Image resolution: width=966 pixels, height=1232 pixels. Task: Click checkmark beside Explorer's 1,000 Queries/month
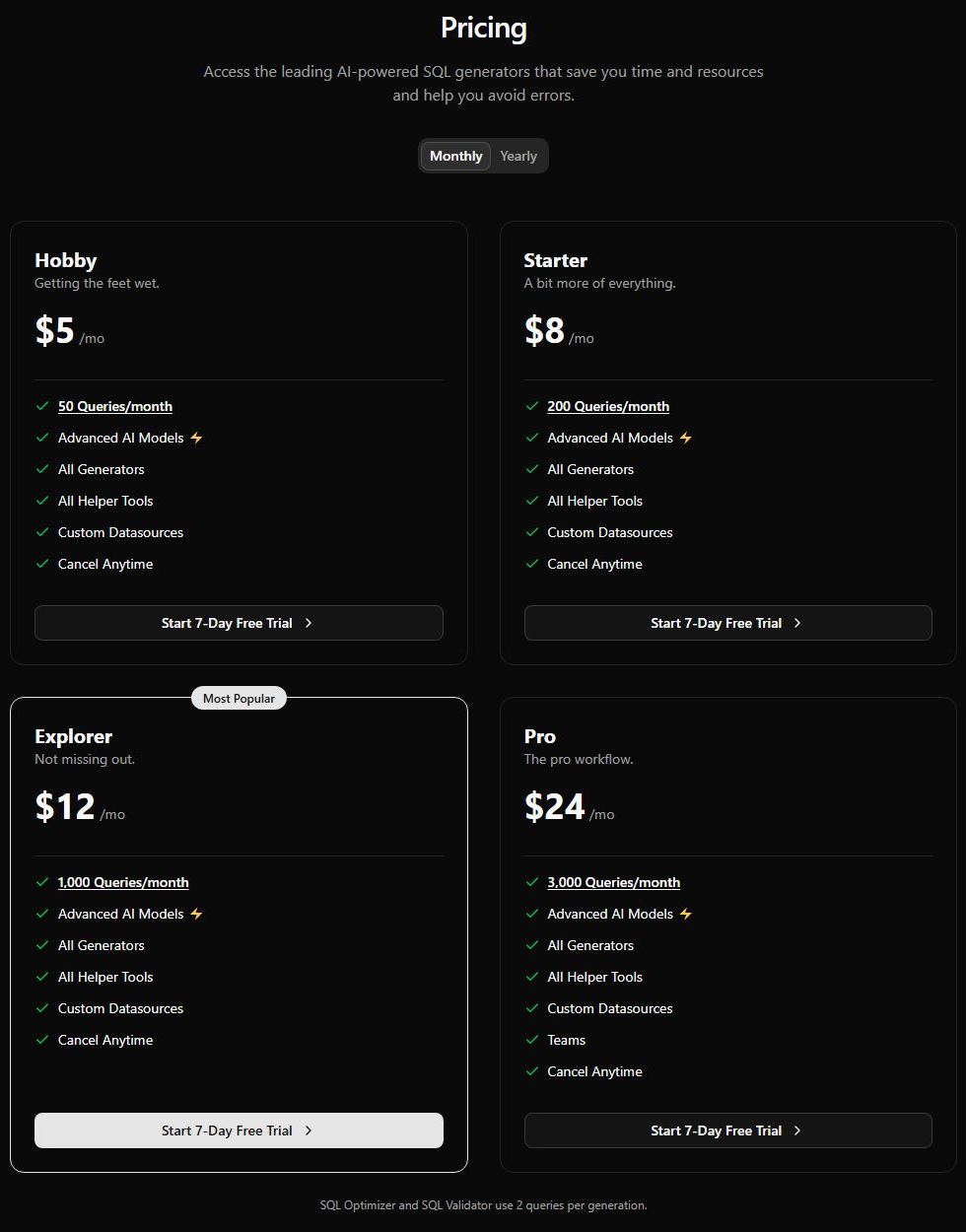pyautogui.click(x=42, y=882)
